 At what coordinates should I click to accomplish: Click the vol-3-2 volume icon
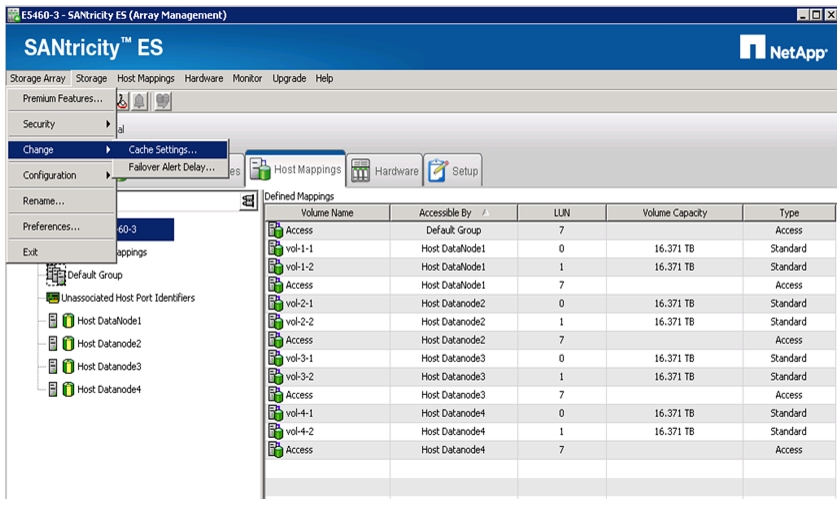pyautogui.click(x=275, y=376)
